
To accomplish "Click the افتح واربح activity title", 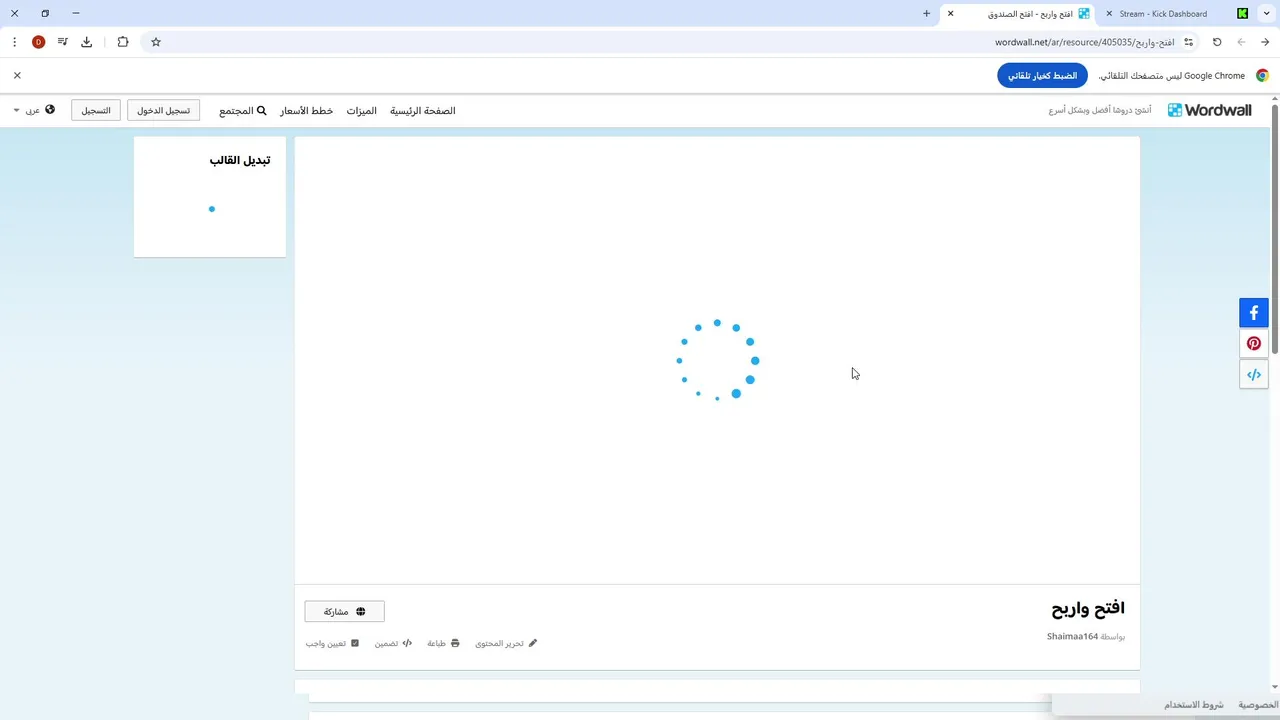I will 1088,608.
